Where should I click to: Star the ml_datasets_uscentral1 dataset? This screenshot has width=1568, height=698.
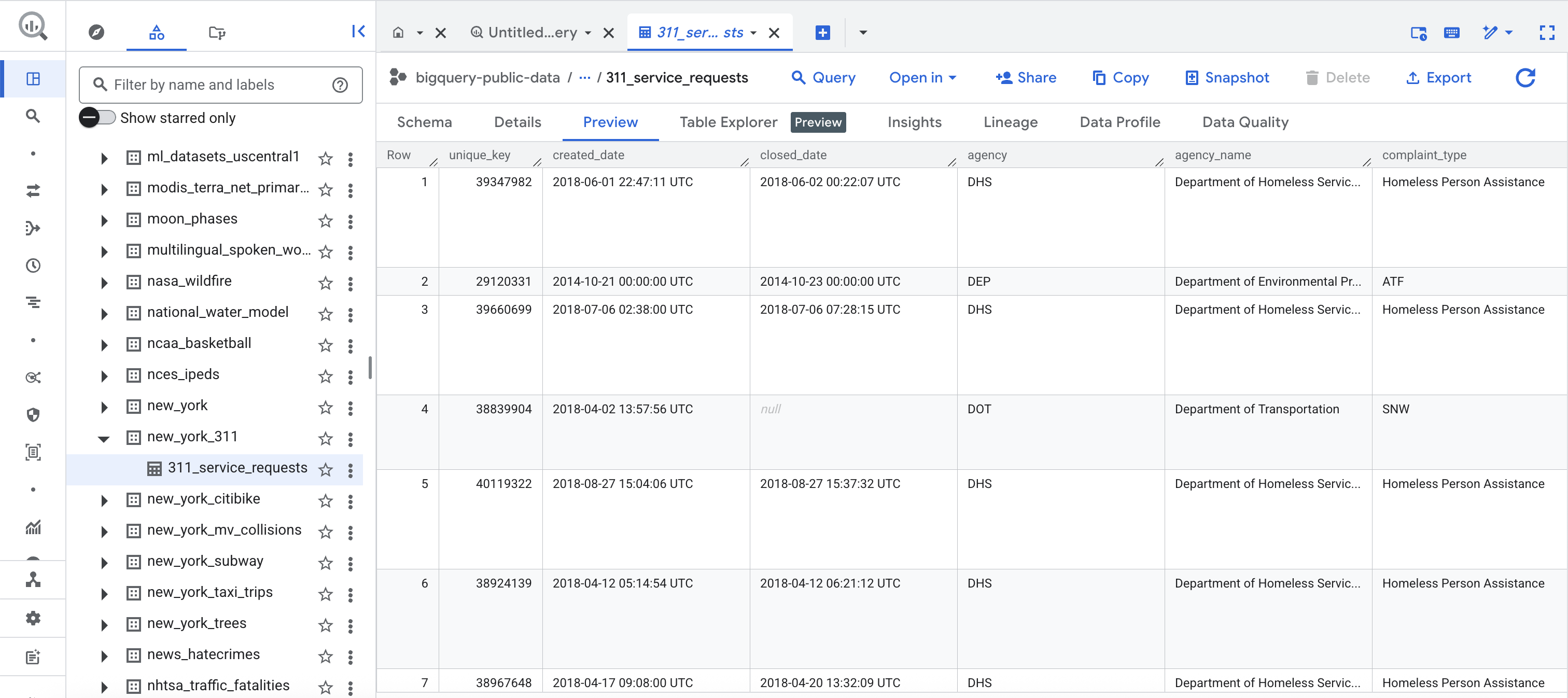(326, 159)
